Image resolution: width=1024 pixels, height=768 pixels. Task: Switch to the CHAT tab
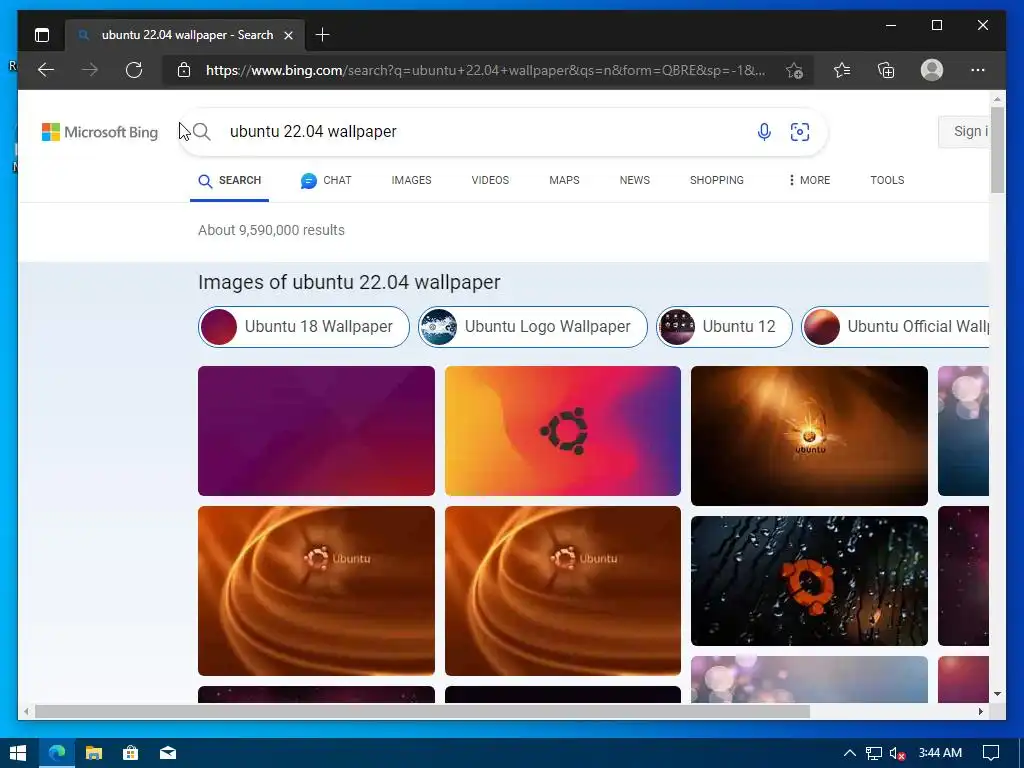coord(326,180)
